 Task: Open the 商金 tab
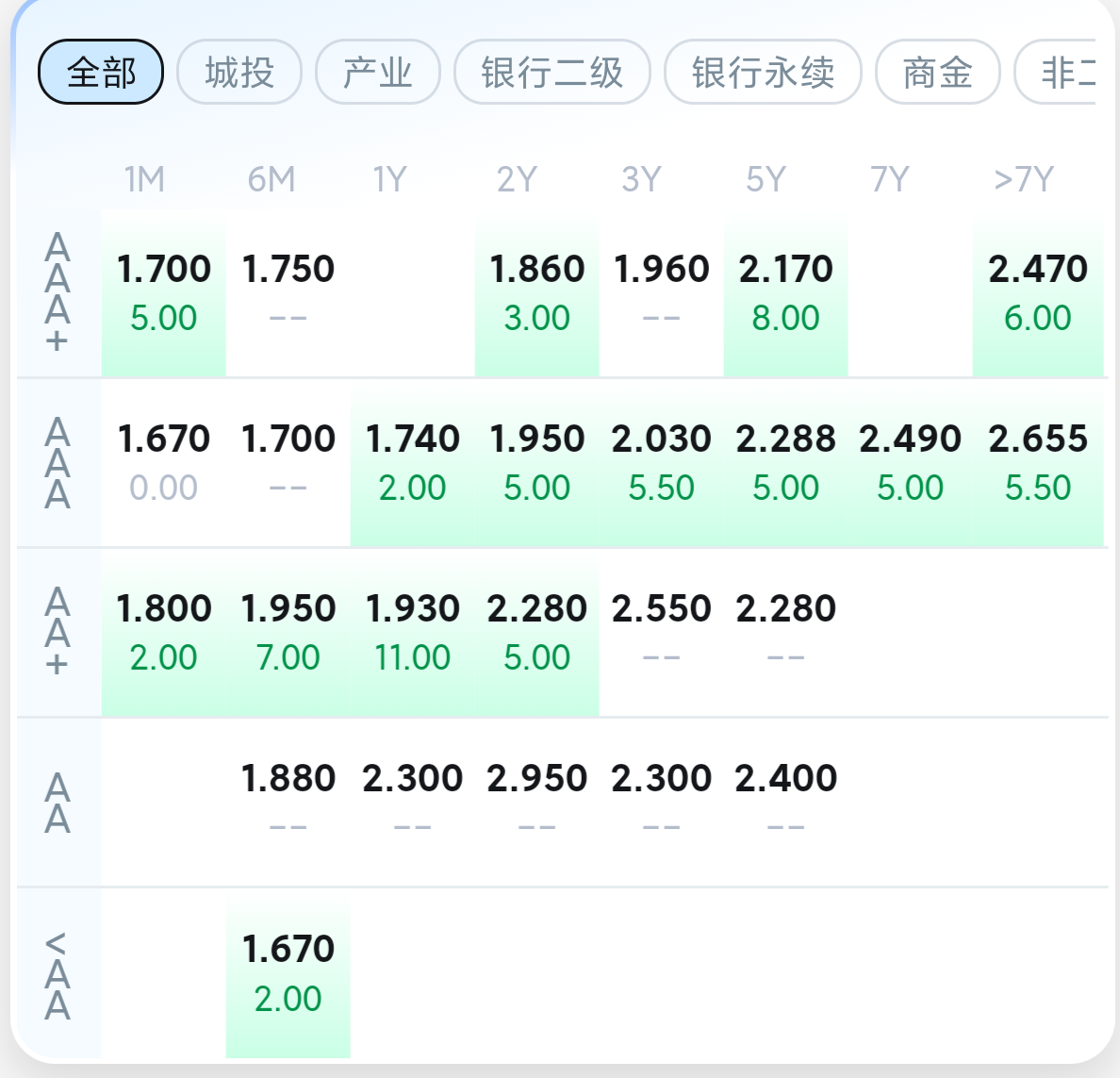click(937, 72)
